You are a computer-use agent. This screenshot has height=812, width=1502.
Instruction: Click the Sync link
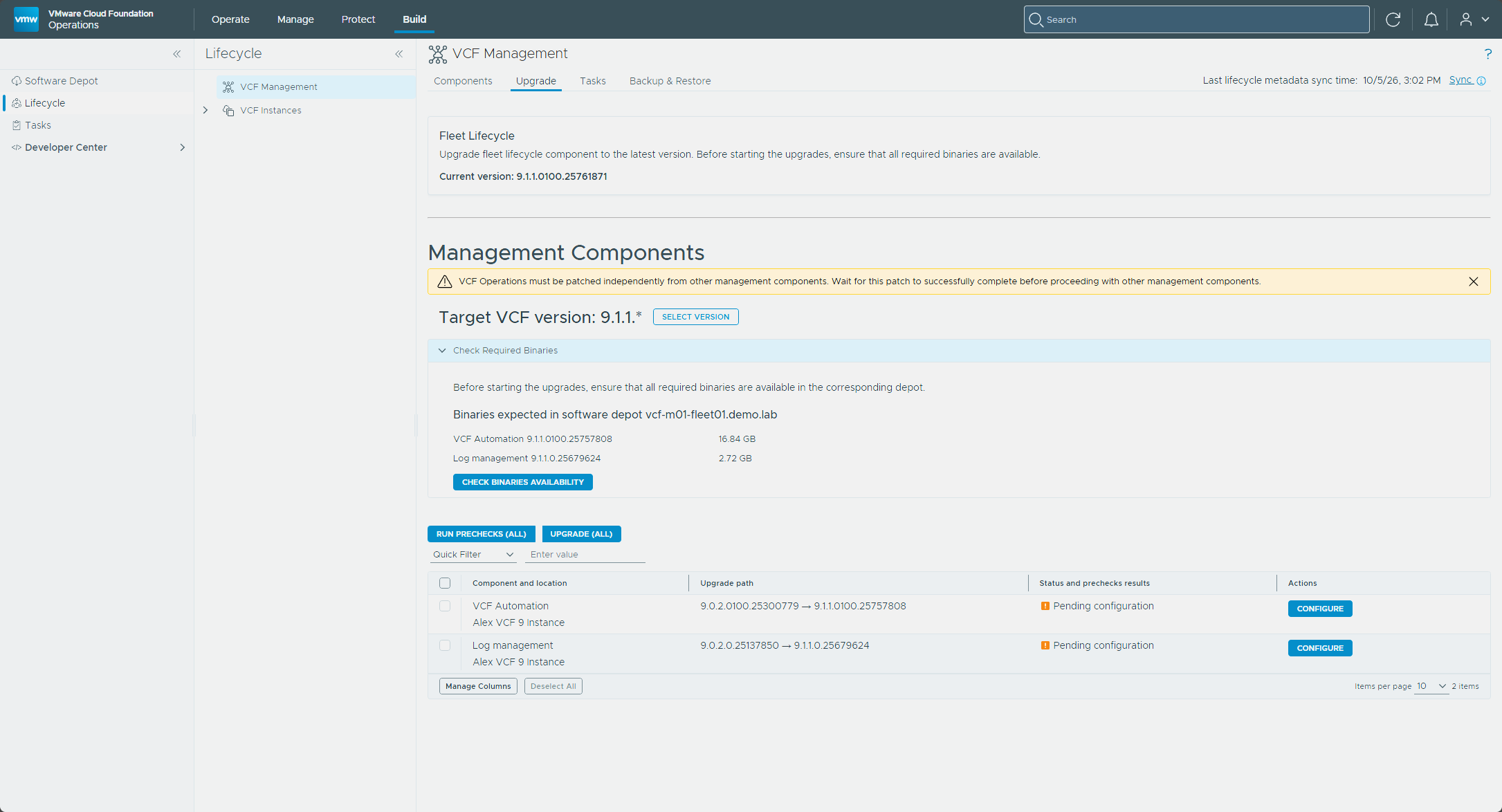(x=1461, y=80)
